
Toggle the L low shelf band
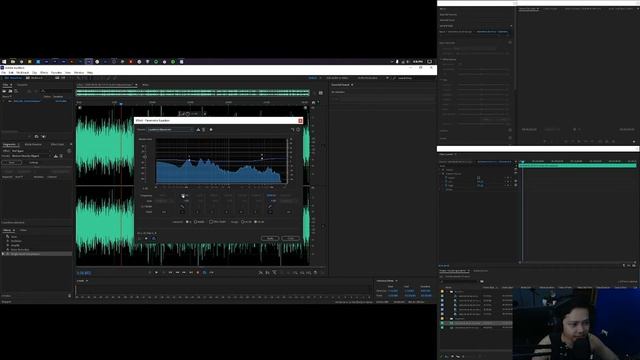182,212
